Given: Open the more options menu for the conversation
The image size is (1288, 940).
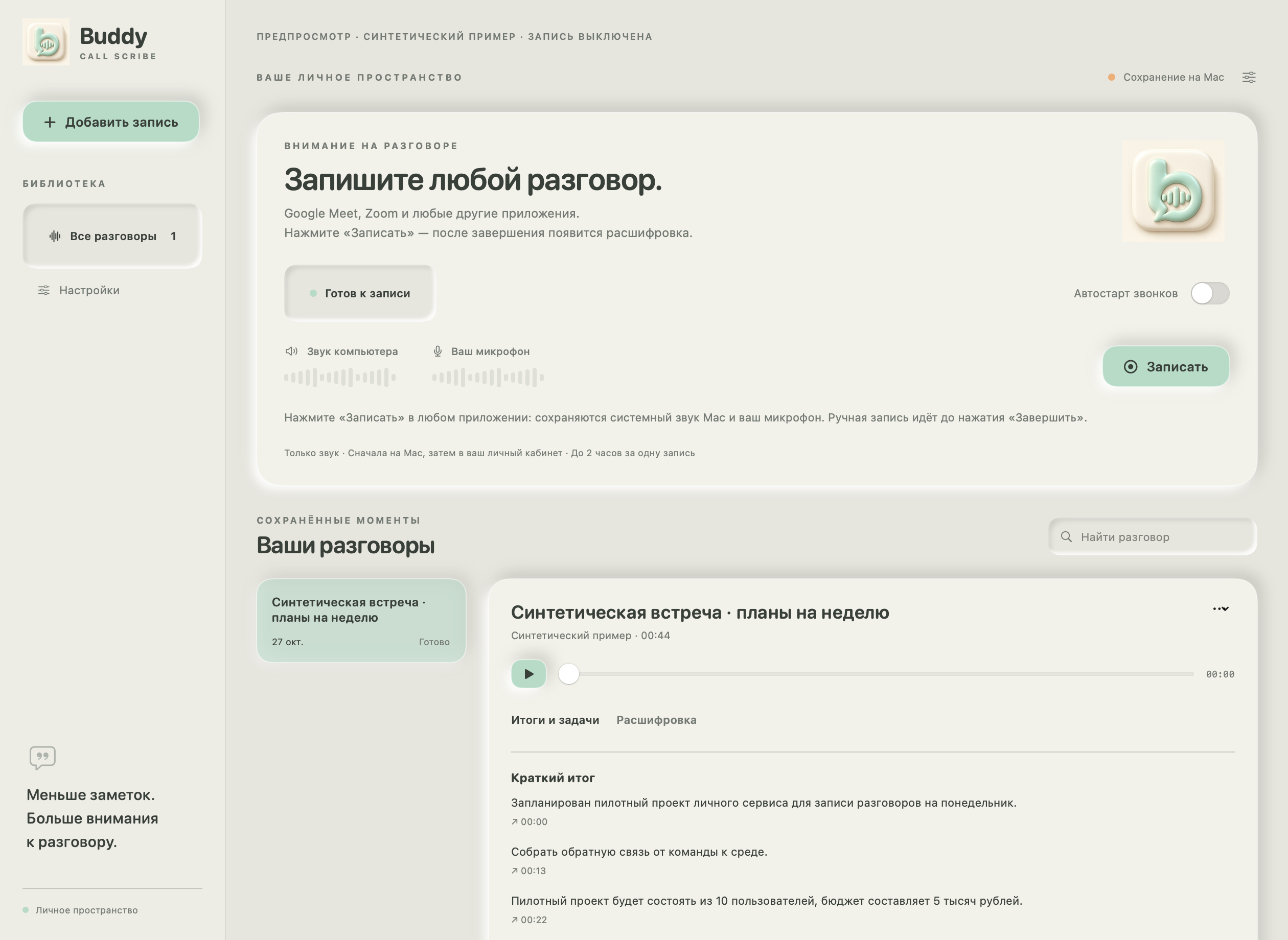Looking at the screenshot, I should coord(1220,609).
